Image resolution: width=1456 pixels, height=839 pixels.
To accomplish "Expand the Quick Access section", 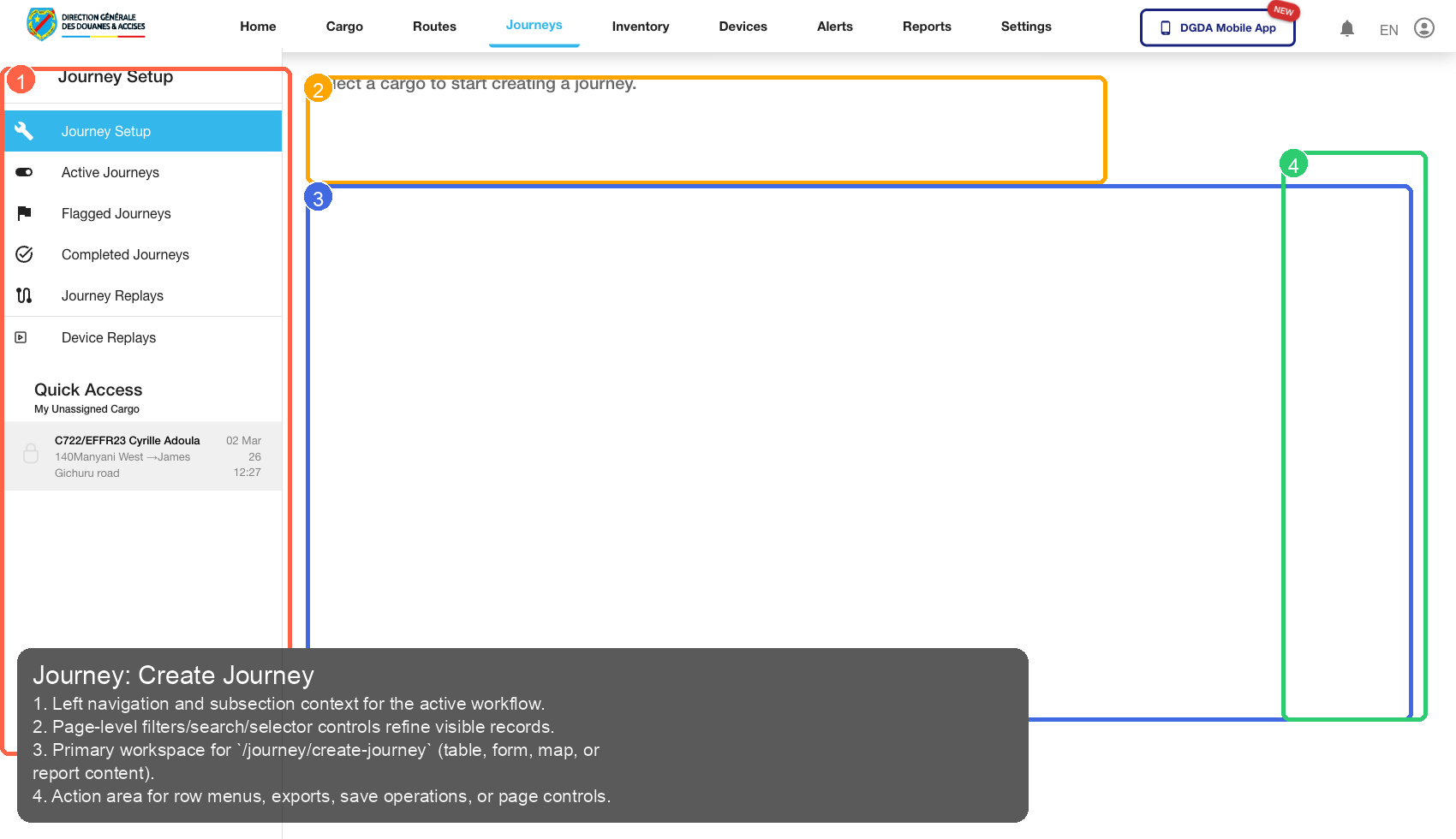I will pyautogui.click(x=88, y=390).
